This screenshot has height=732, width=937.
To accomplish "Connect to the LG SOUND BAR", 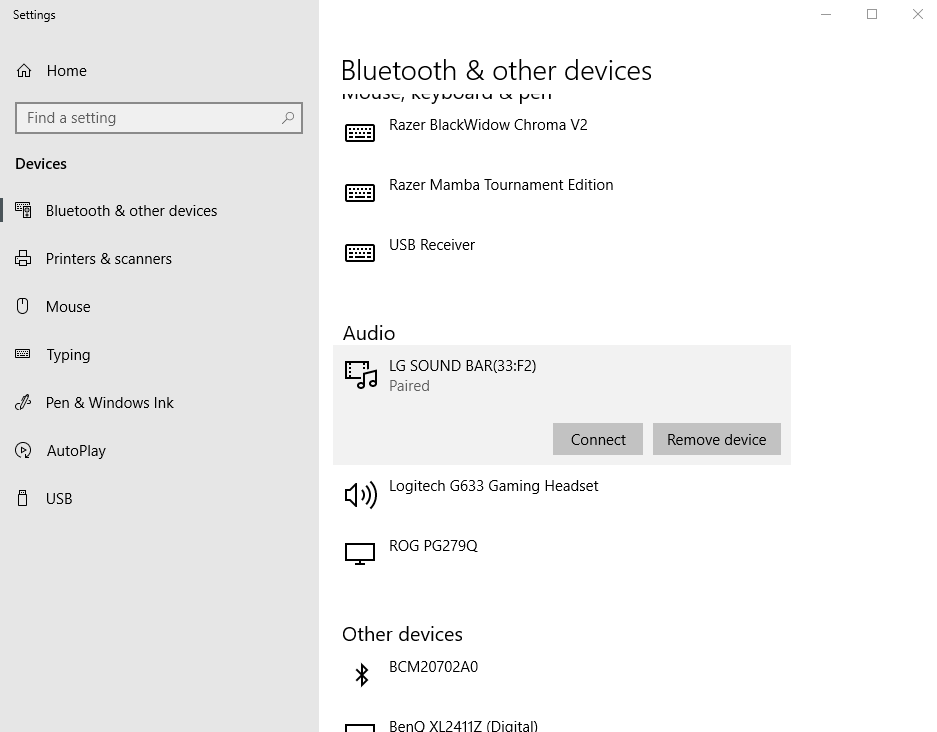I will (x=597, y=439).
